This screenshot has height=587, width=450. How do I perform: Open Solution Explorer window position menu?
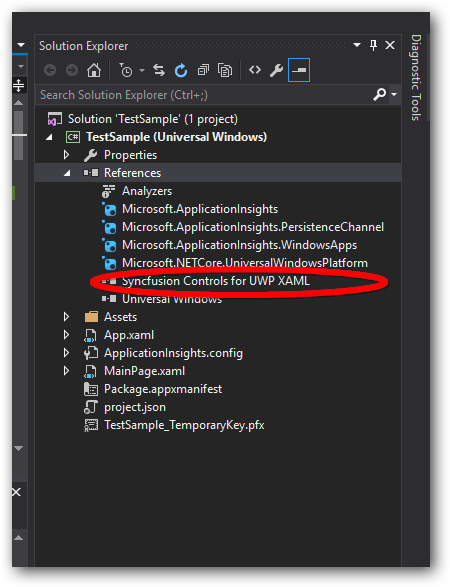357,45
